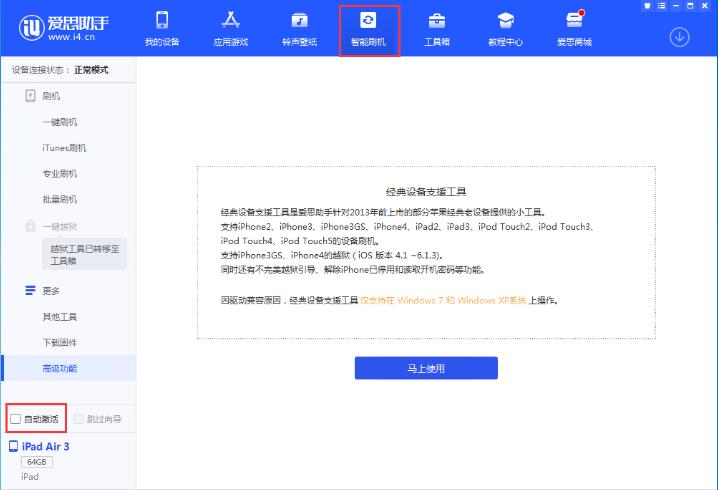Viewport: 718px width, 490px height.
Task: Open 下载固件 in the sidebar
Action: 59,343
